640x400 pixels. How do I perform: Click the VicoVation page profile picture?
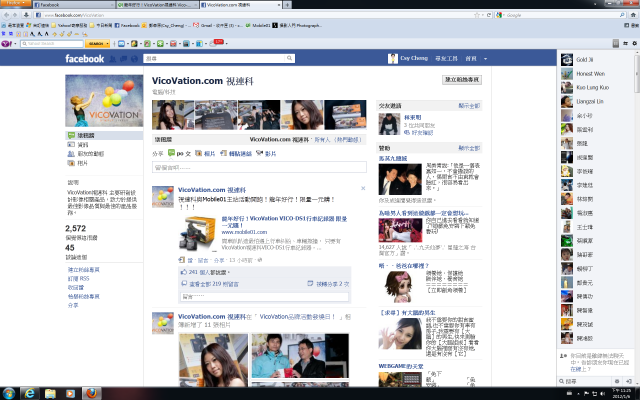[x=104, y=100]
